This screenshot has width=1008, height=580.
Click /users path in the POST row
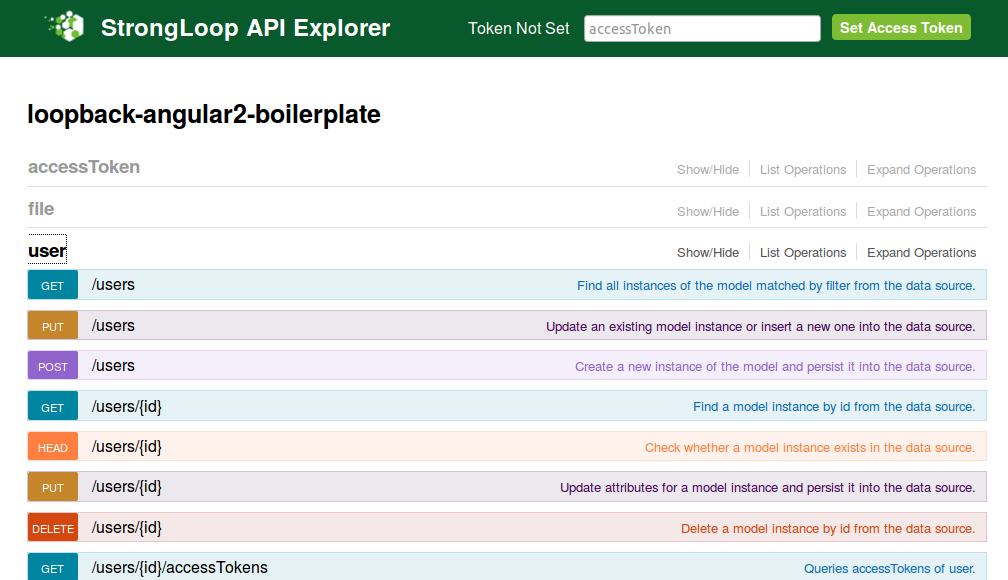tap(113, 365)
